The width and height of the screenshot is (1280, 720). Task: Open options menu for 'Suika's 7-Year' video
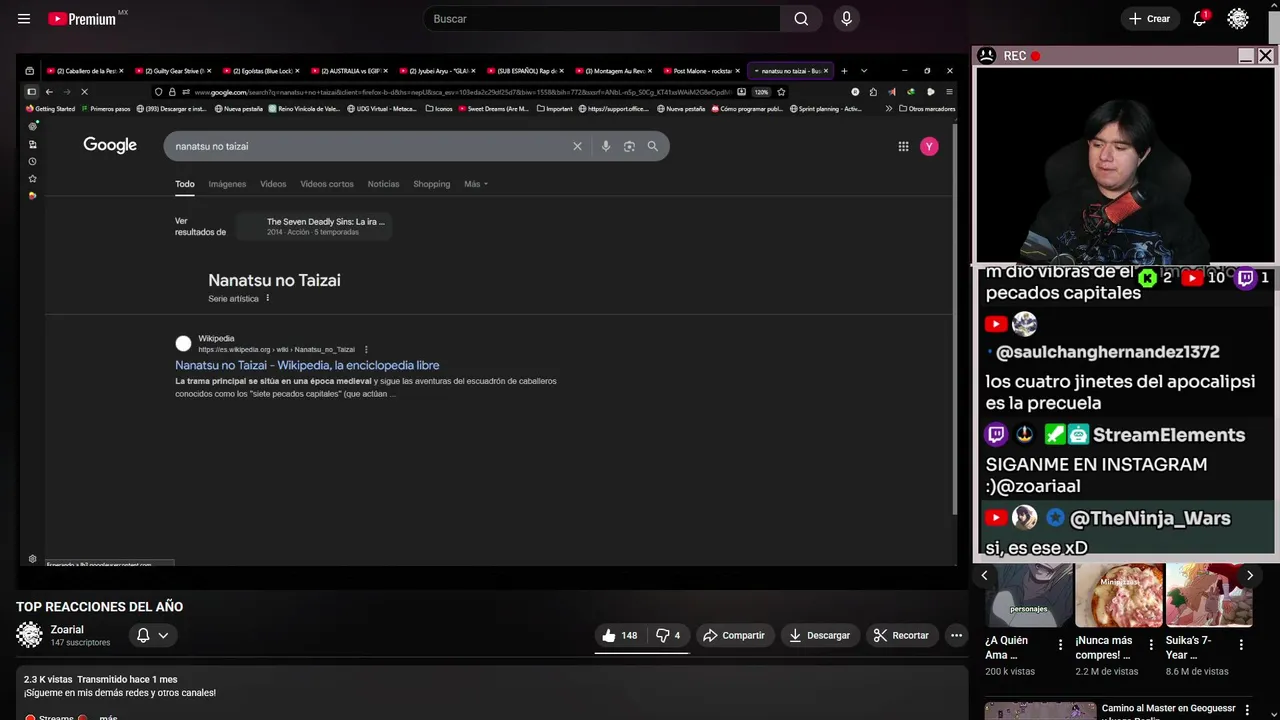(x=1241, y=645)
